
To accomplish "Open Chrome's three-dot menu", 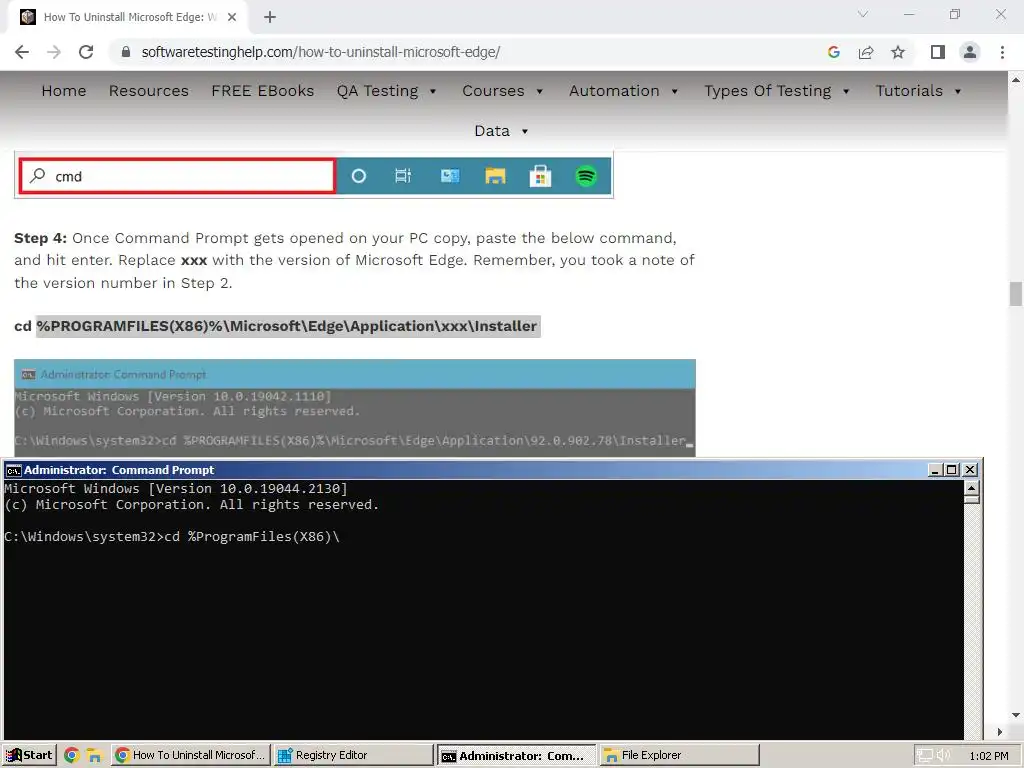I will 1002,52.
